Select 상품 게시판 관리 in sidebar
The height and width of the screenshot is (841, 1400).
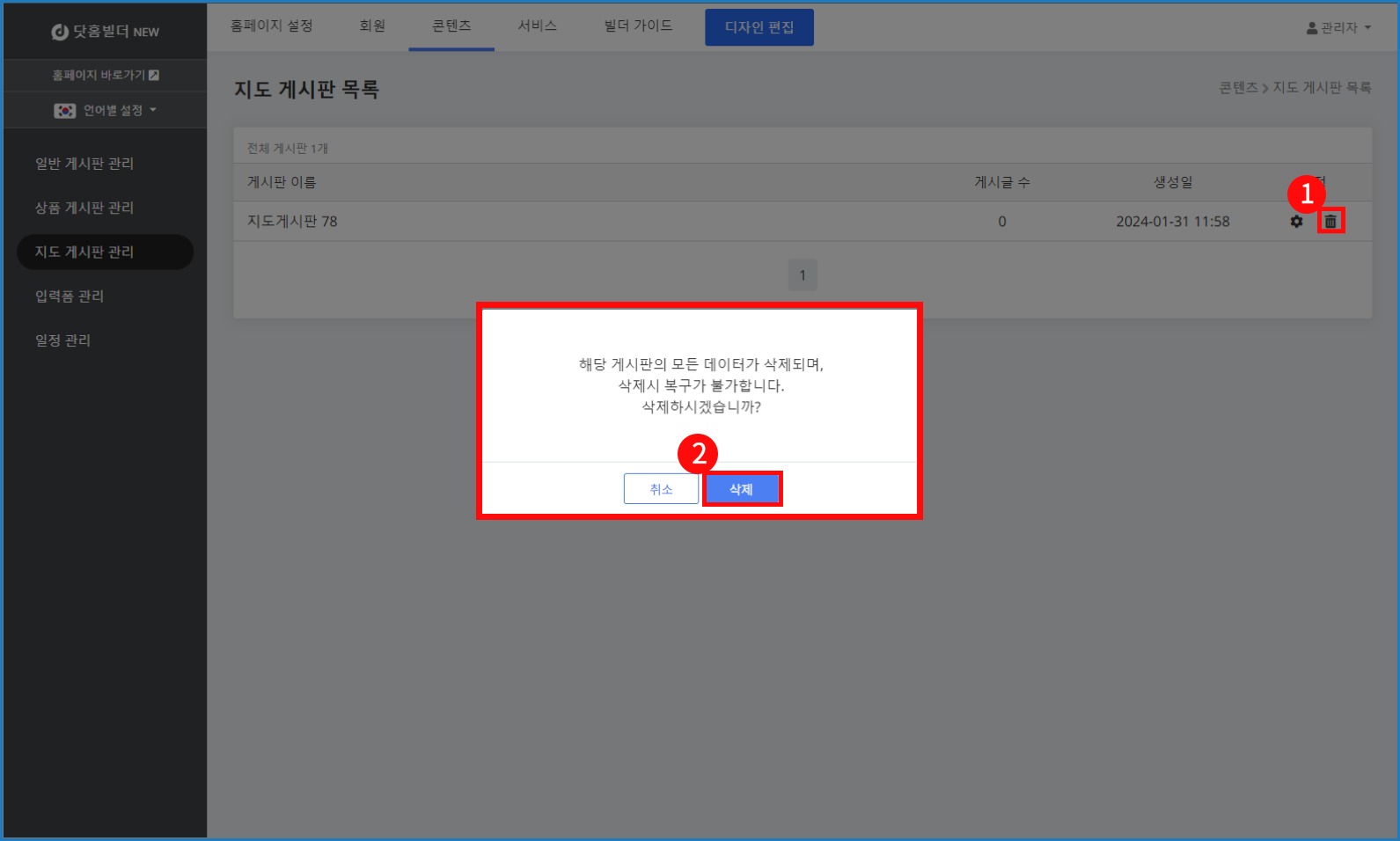tap(84, 208)
